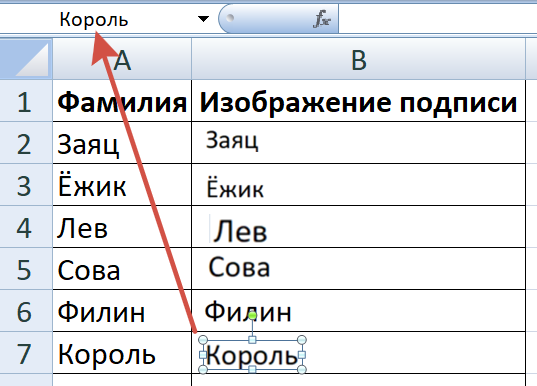
Task: Select row 1 header
Action: (x=26, y=101)
